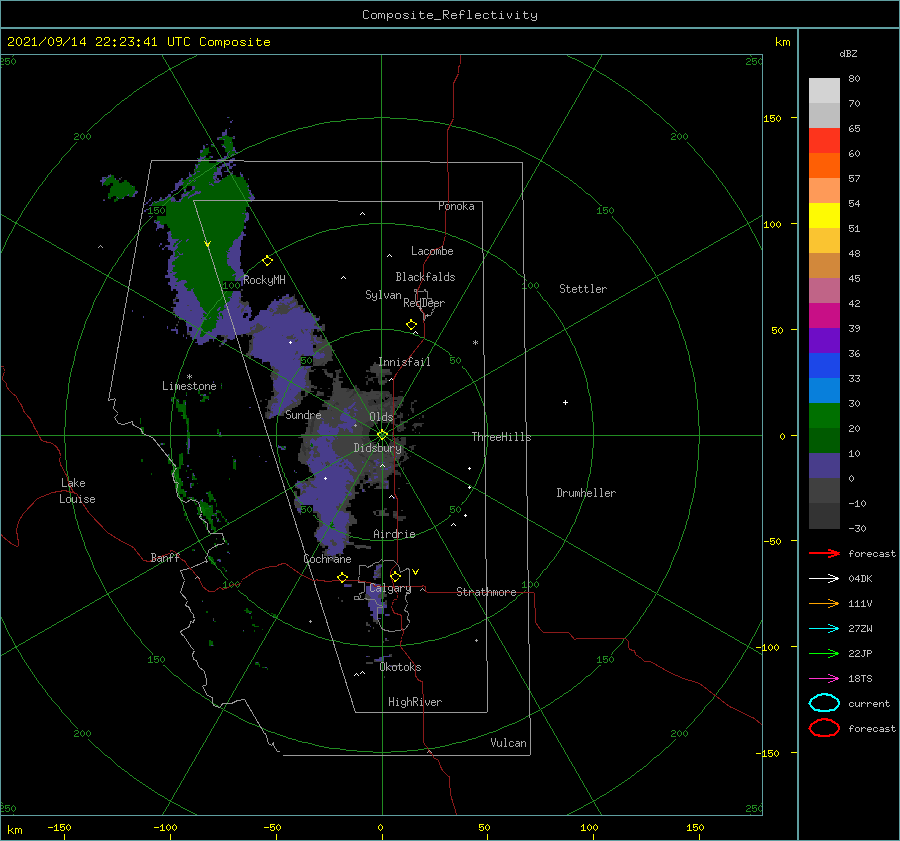900x841 pixels.
Task: Click the Composite_Reflectivity title text
Action: pyautogui.click(x=450, y=15)
